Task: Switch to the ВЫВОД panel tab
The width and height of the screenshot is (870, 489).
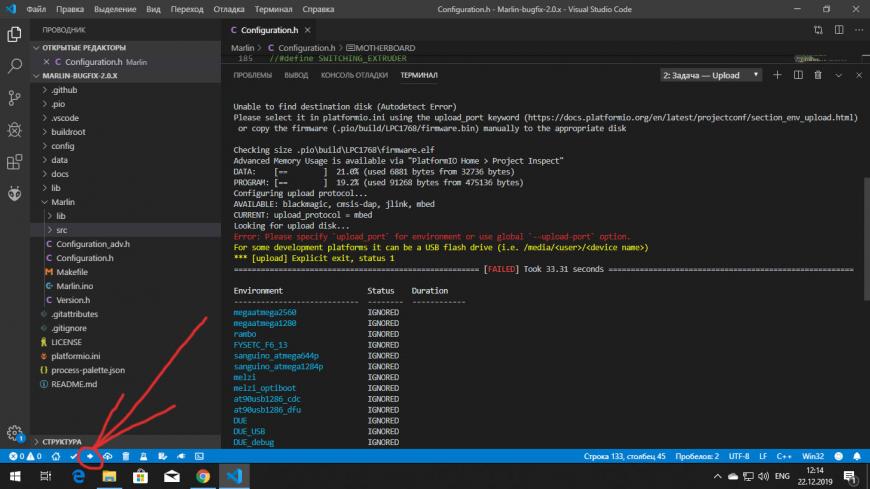Action: (296, 75)
